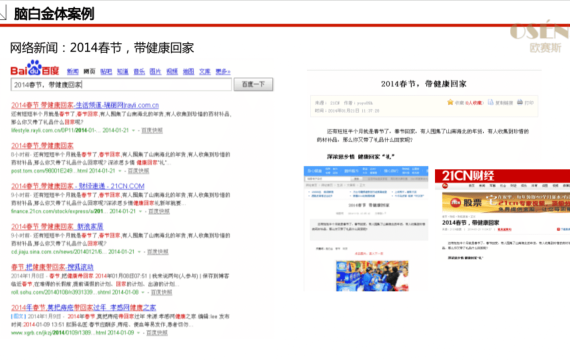This screenshot has width=570, height=360.
Task: Open the 文库 tab in Baidu navigation
Action: 205,72
